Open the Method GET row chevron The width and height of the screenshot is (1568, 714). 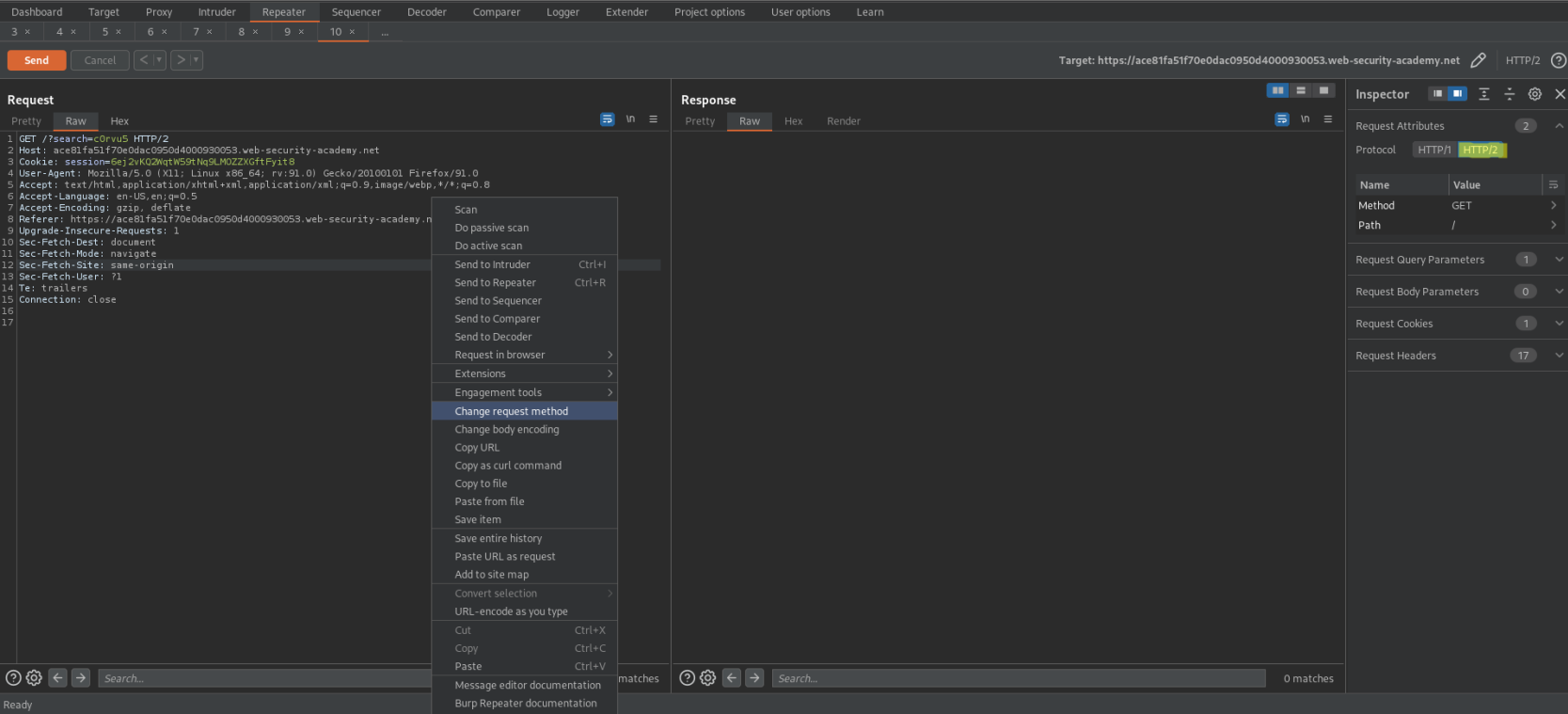pos(1553,205)
